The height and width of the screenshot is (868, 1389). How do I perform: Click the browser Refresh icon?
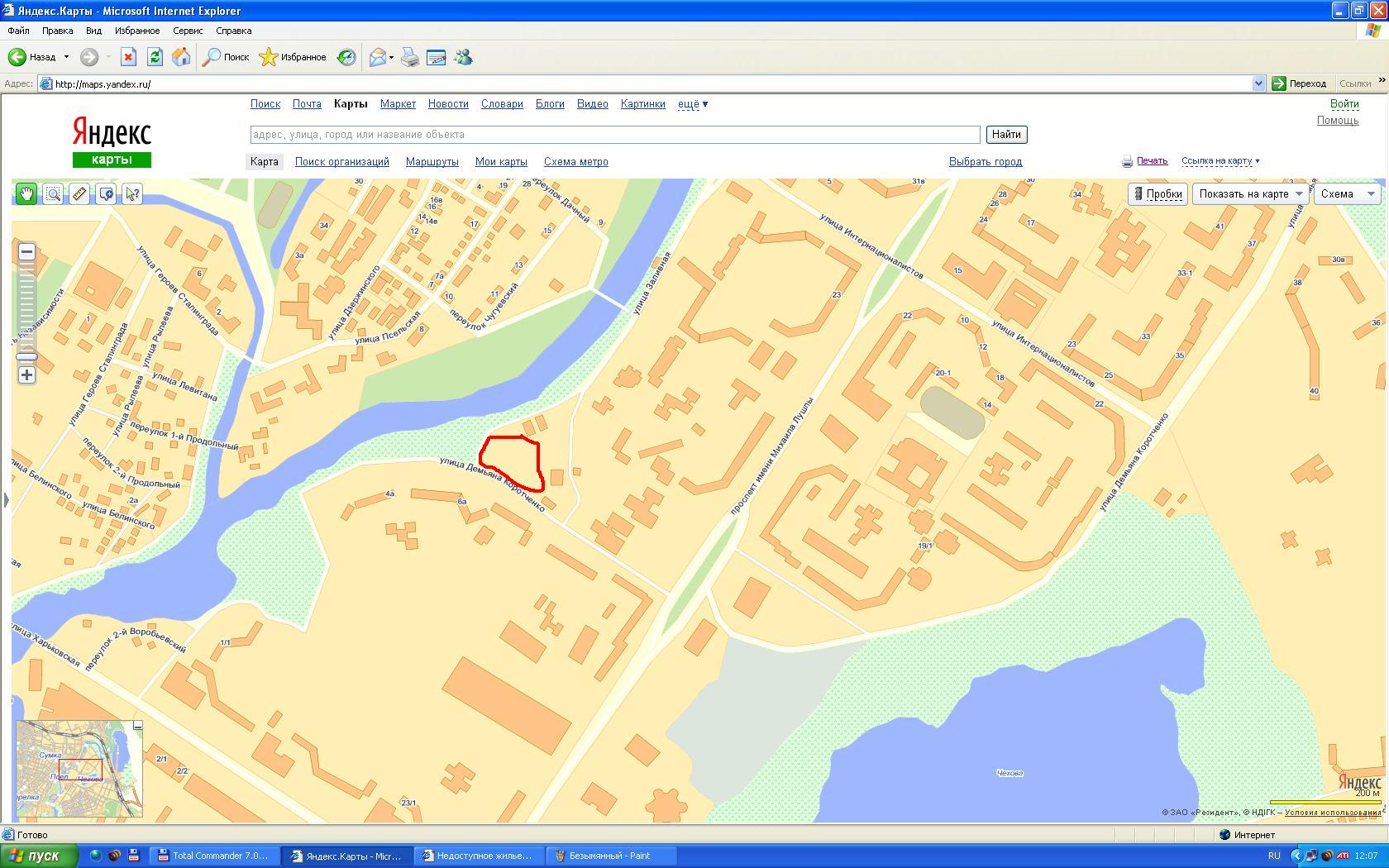[x=155, y=57]
